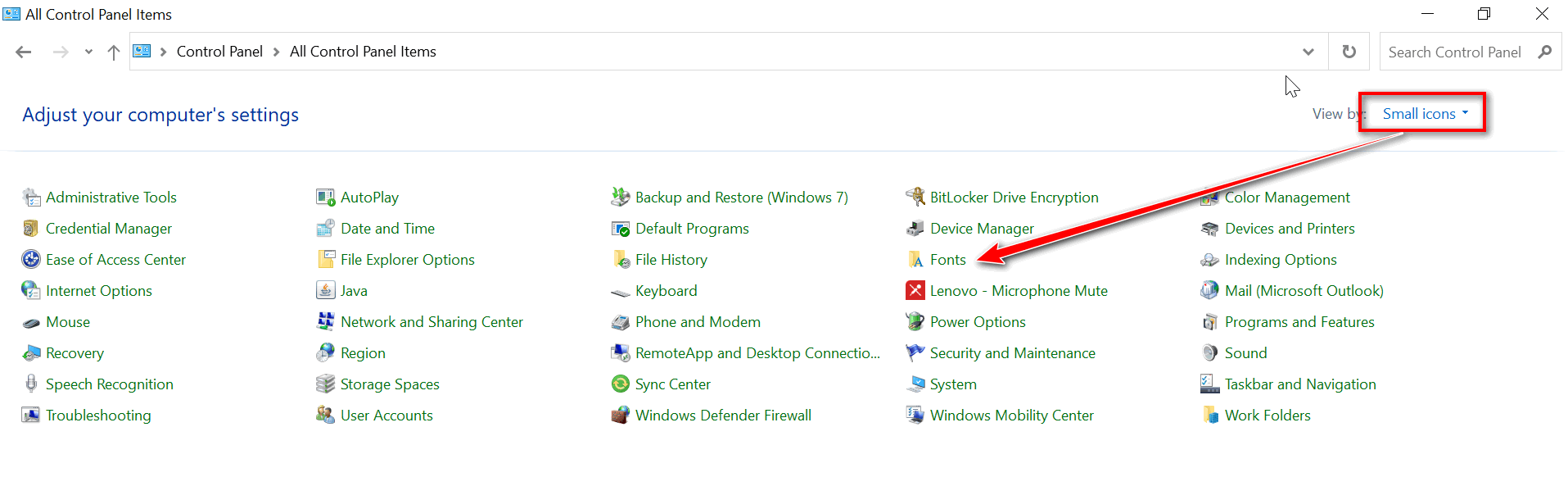The width and height of the screenshot is (1568, 477).
Task: Click the BitLocker Drive Encryption icon
Action: point(915,198)
